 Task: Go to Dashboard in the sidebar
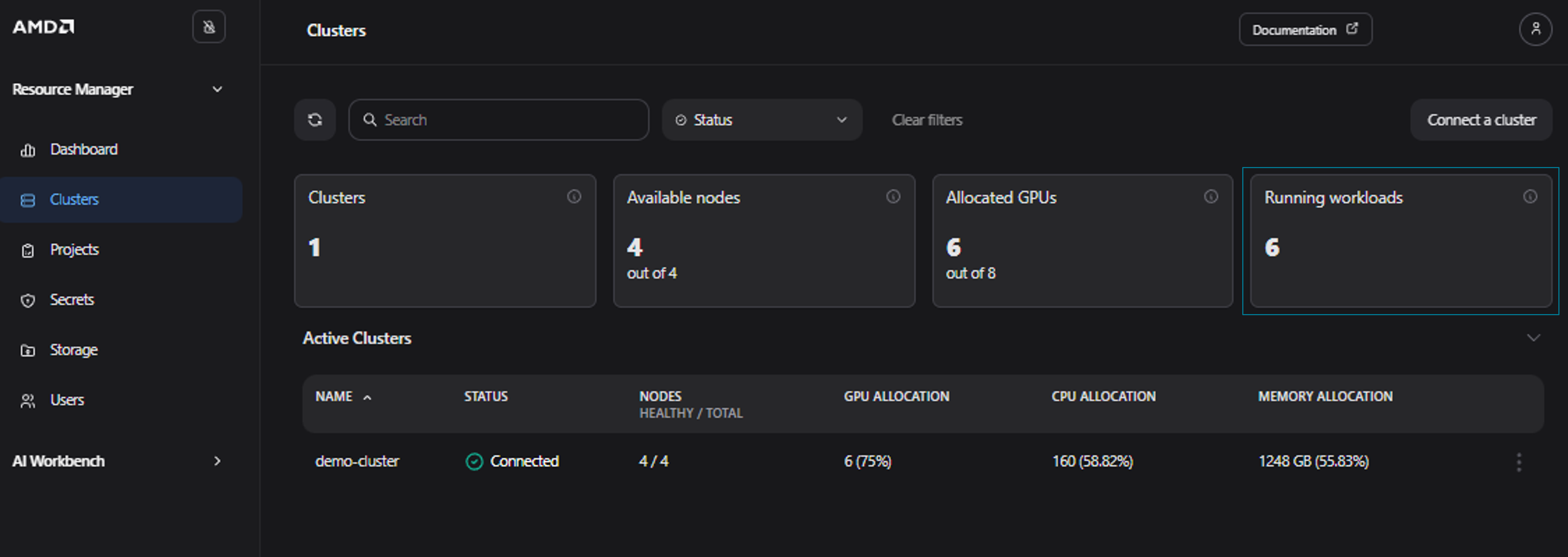click(x=83, y=150)
